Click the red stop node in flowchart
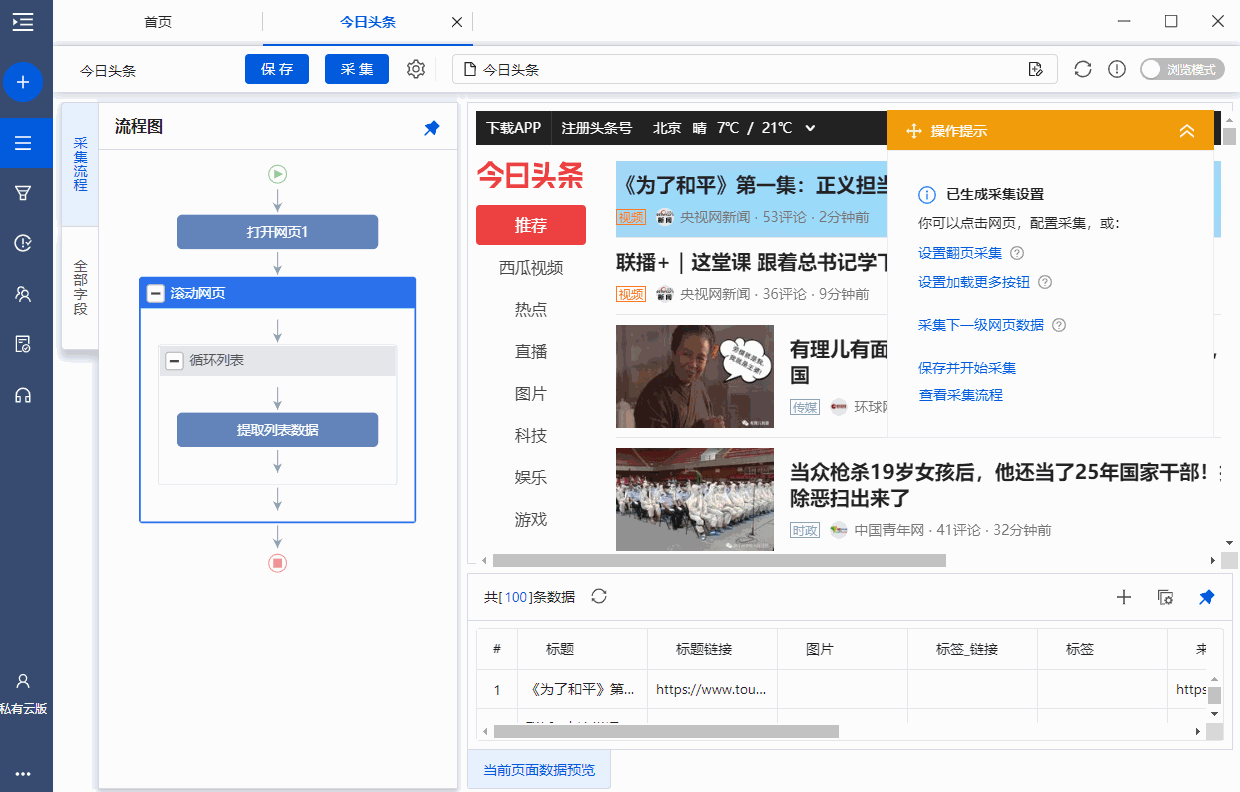 278,563
